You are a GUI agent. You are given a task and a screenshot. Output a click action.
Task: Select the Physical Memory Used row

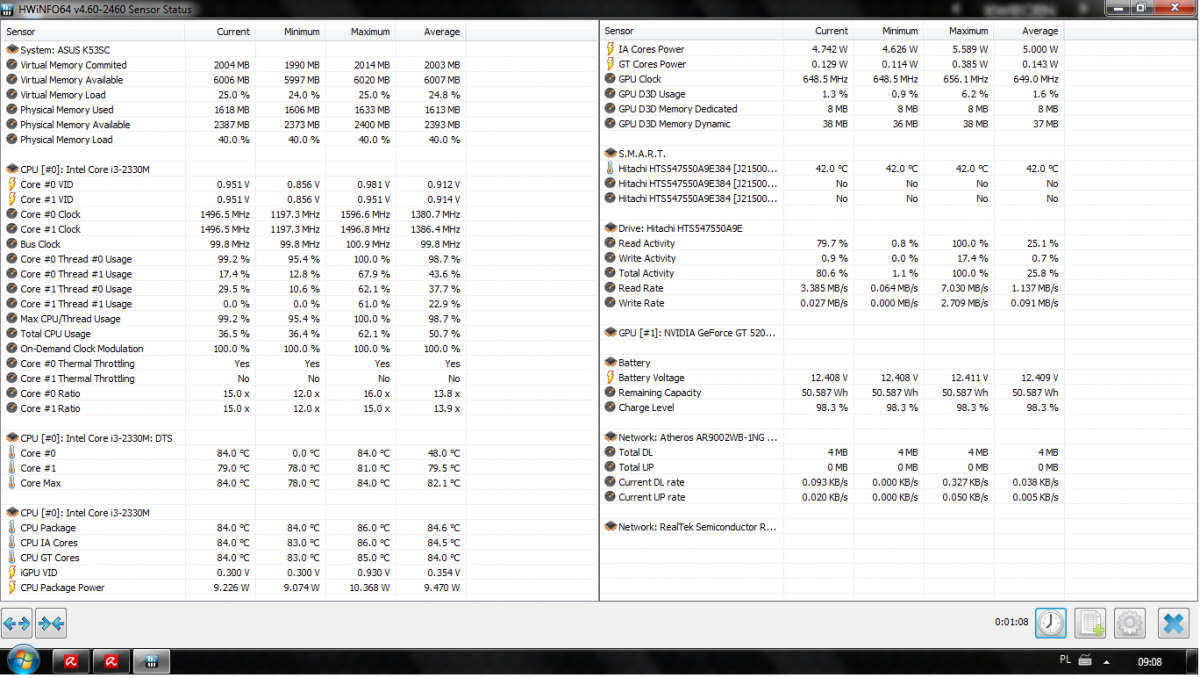[233, 110]
